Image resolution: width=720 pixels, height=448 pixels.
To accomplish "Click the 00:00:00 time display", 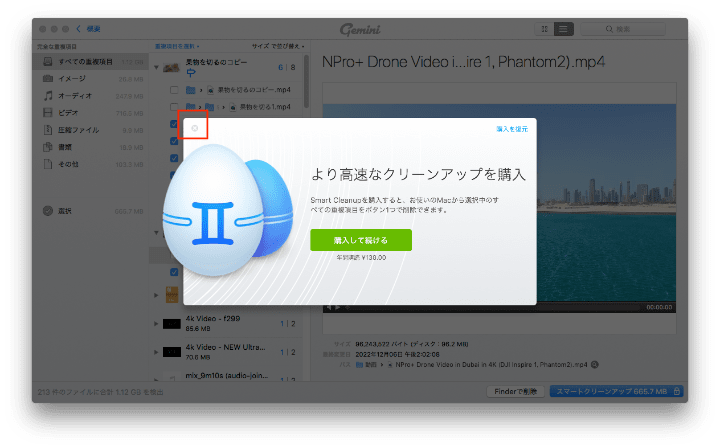I will pyautogui.click(x=659, y=308).
